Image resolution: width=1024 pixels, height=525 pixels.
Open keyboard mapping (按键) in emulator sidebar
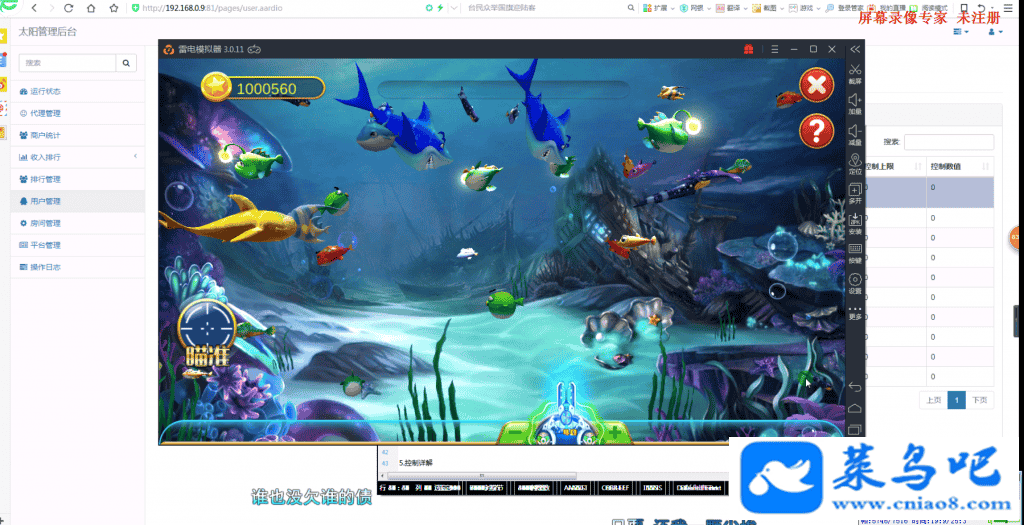(x=855, y=249)
